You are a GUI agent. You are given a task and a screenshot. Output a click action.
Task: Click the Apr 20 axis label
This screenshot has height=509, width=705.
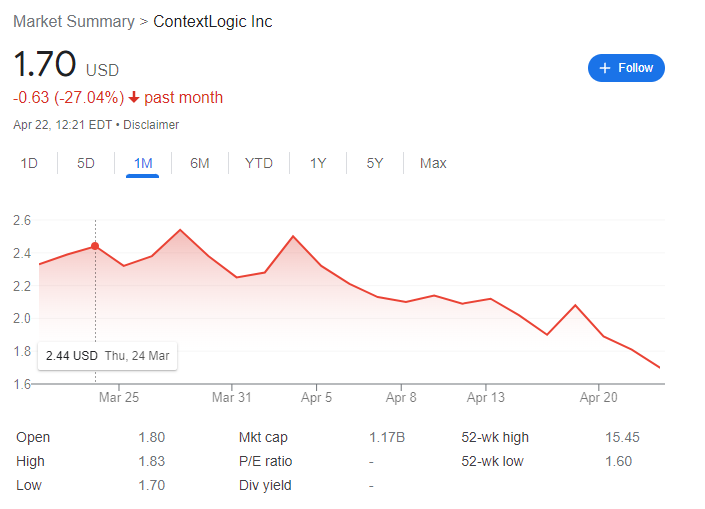click(x=599, y=397)
